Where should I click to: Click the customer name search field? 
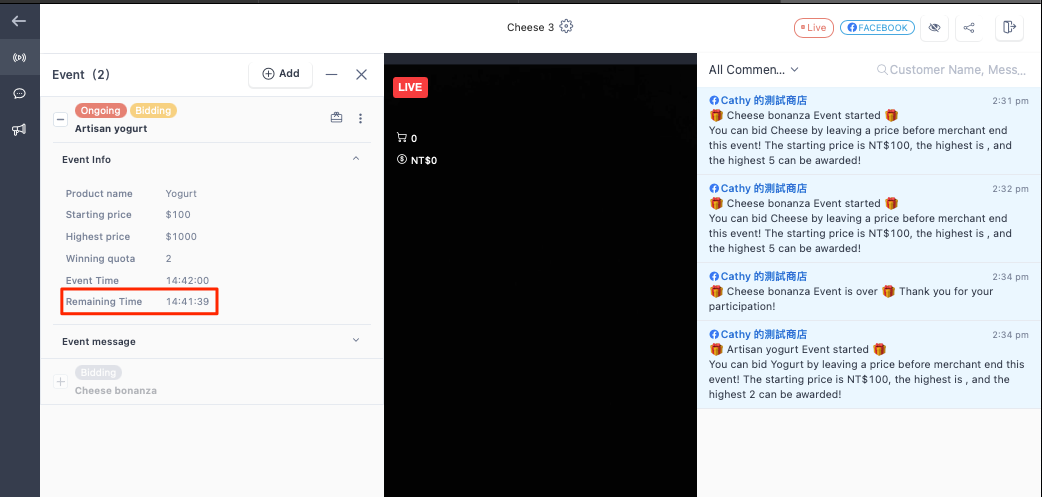pyautogui.click(x=951, y=70)
